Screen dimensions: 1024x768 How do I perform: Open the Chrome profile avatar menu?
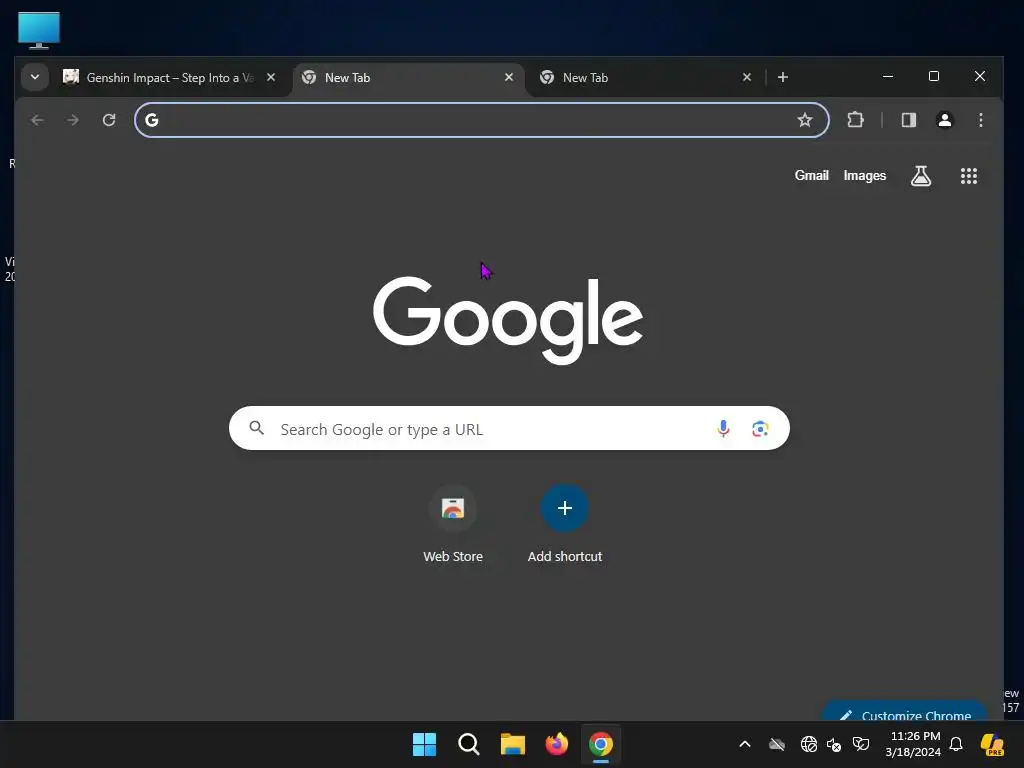tap(944, 120)
